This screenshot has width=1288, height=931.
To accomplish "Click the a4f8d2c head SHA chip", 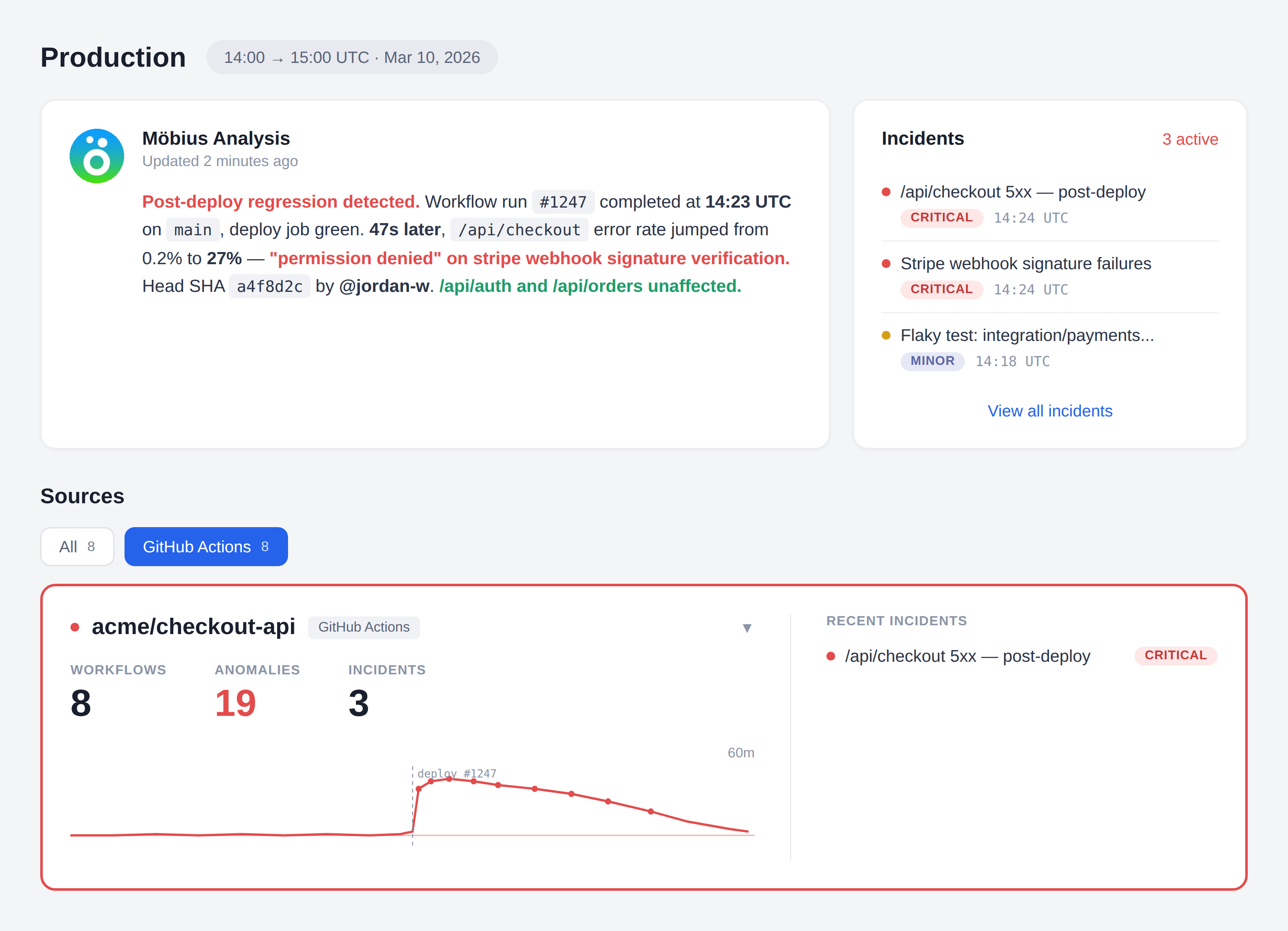I will point(269,286).
